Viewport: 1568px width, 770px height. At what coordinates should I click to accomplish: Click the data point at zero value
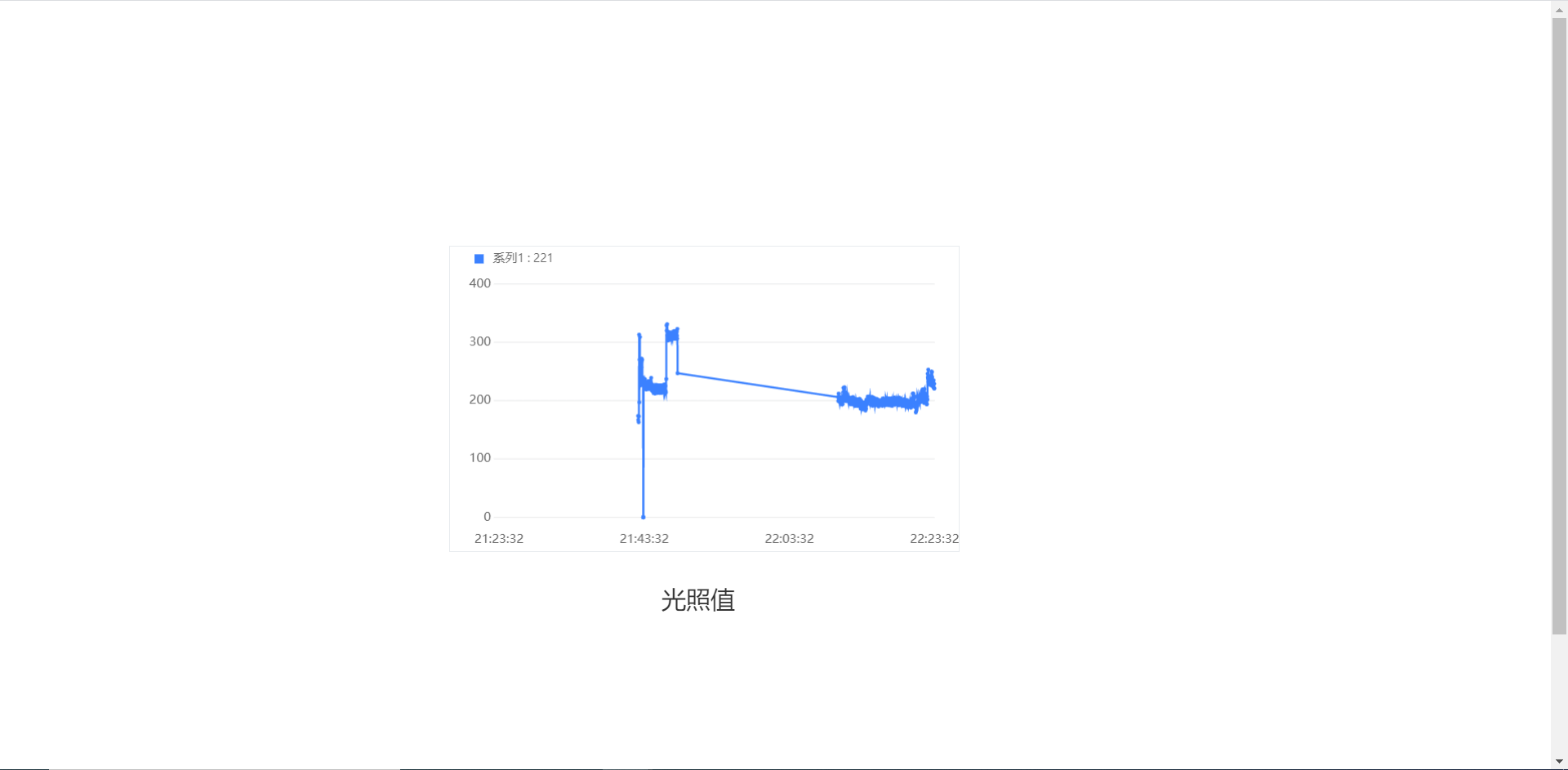click(644, 517)
